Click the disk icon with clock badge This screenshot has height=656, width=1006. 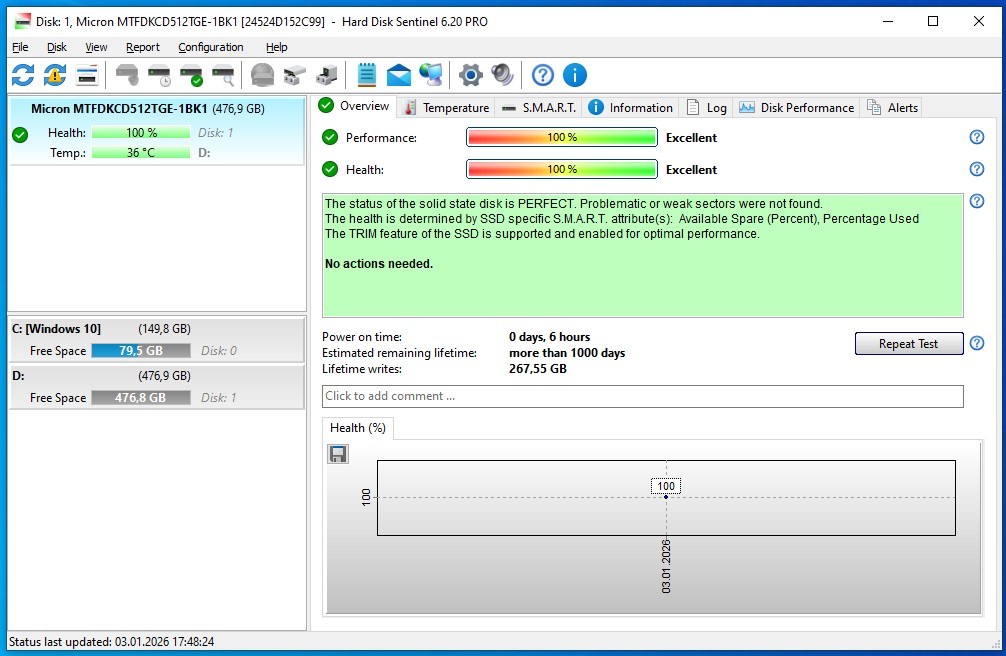[x=159, y=75]
